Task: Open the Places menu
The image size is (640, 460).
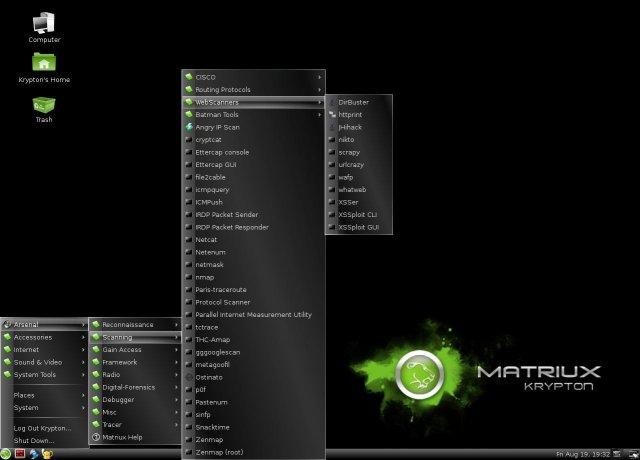Action: tap(44, 395)
